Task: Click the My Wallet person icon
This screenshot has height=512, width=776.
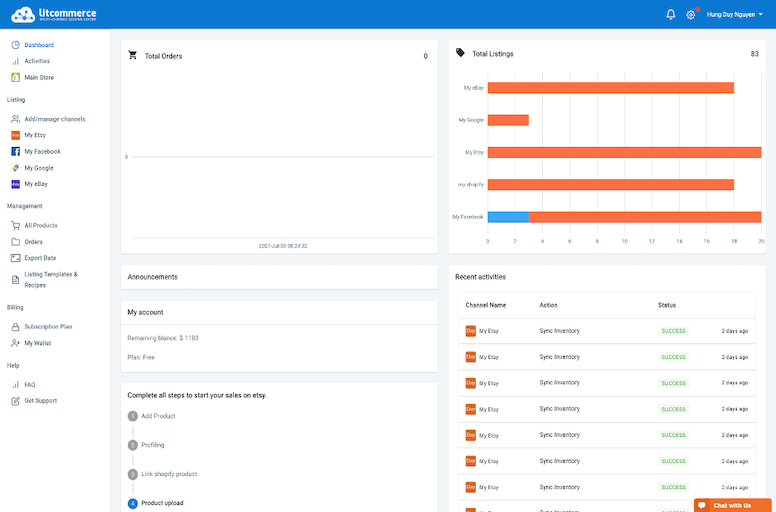Action: click(x=15, y=343)
